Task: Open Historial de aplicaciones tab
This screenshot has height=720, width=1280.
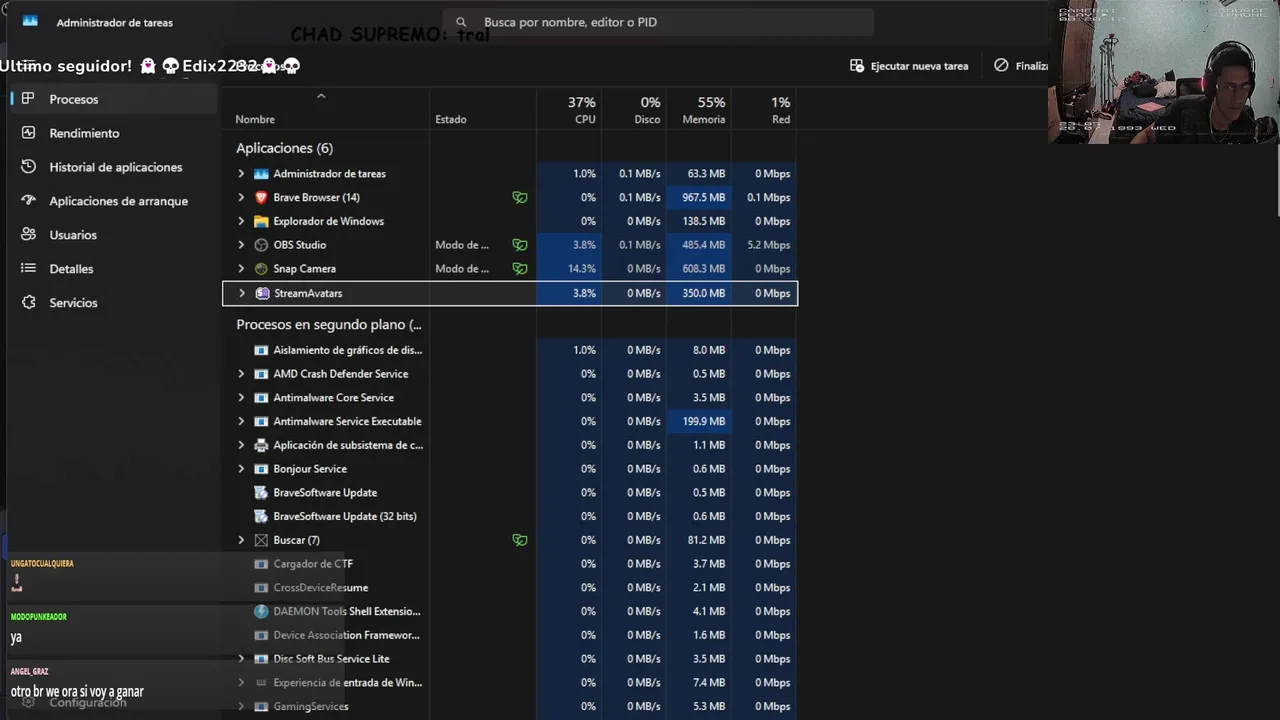Action: [113, 167]
